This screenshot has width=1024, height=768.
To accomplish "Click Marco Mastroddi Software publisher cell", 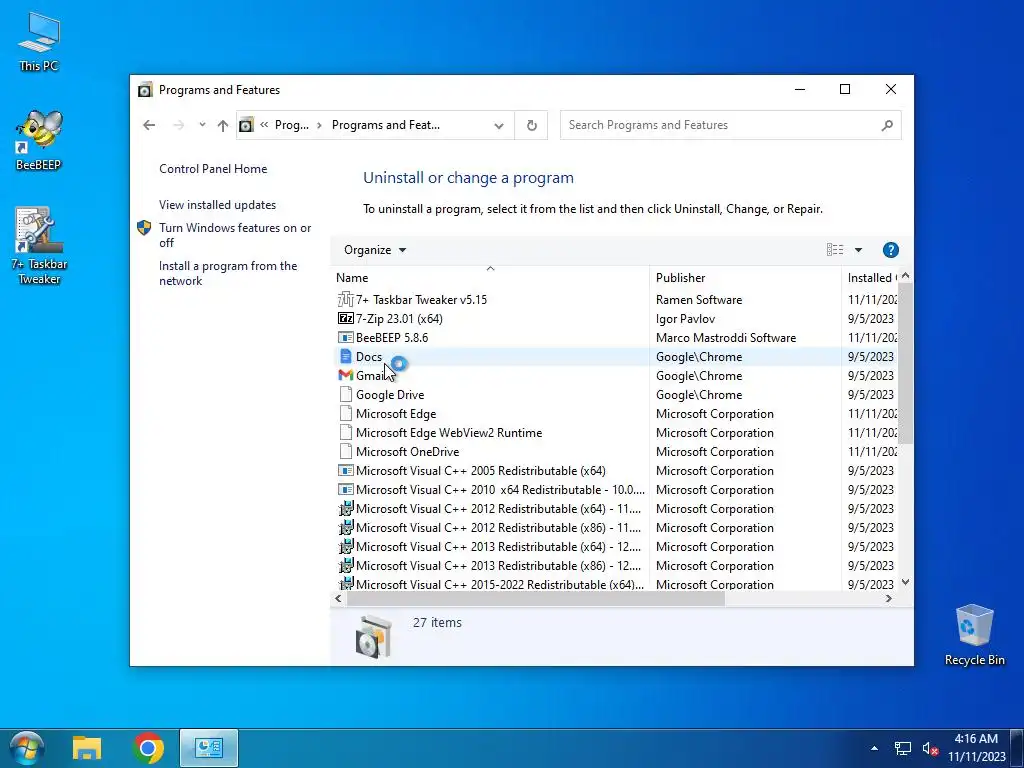I will pyautogui.click(x=726, y=338).
